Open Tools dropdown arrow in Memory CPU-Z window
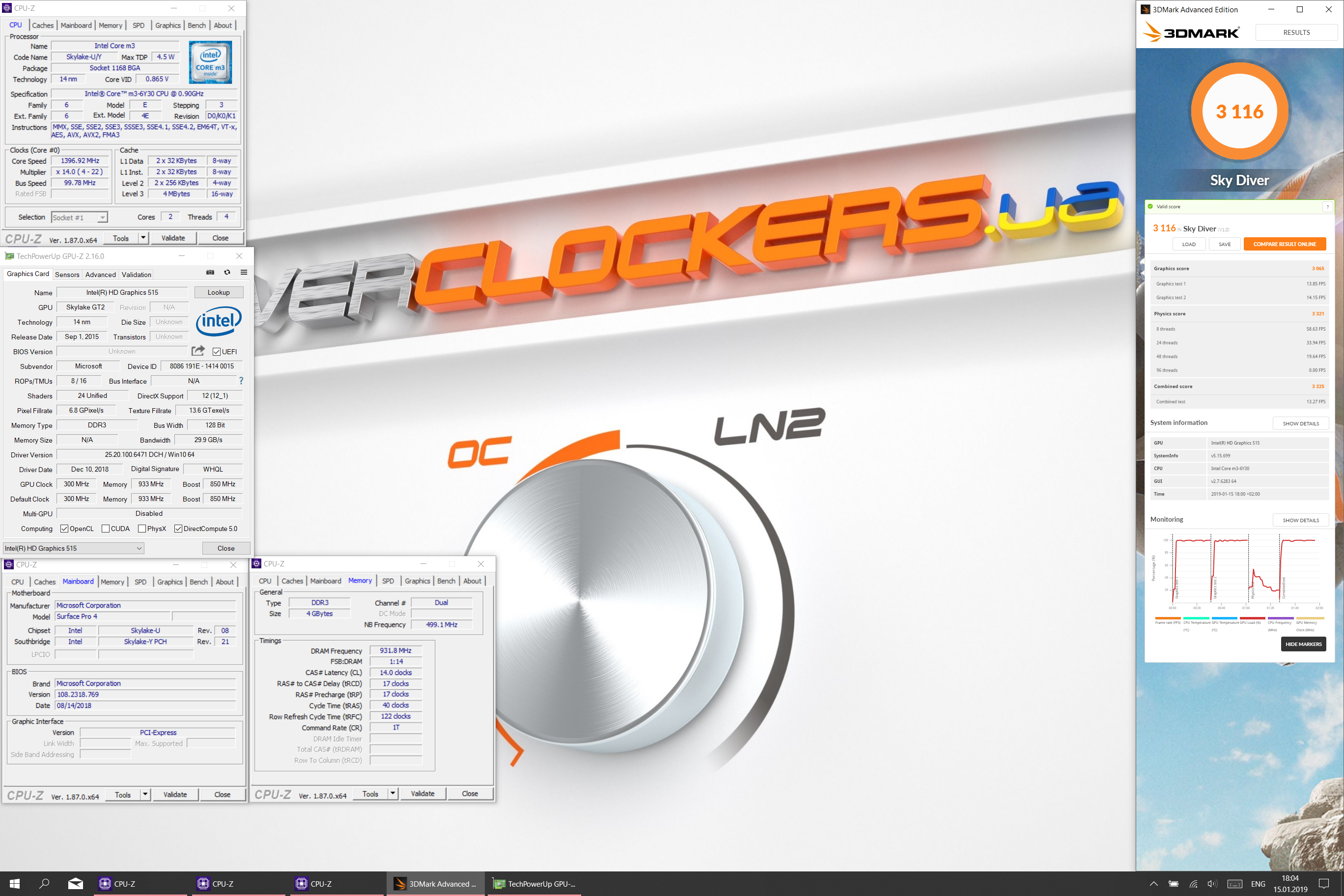 (392, 793)
